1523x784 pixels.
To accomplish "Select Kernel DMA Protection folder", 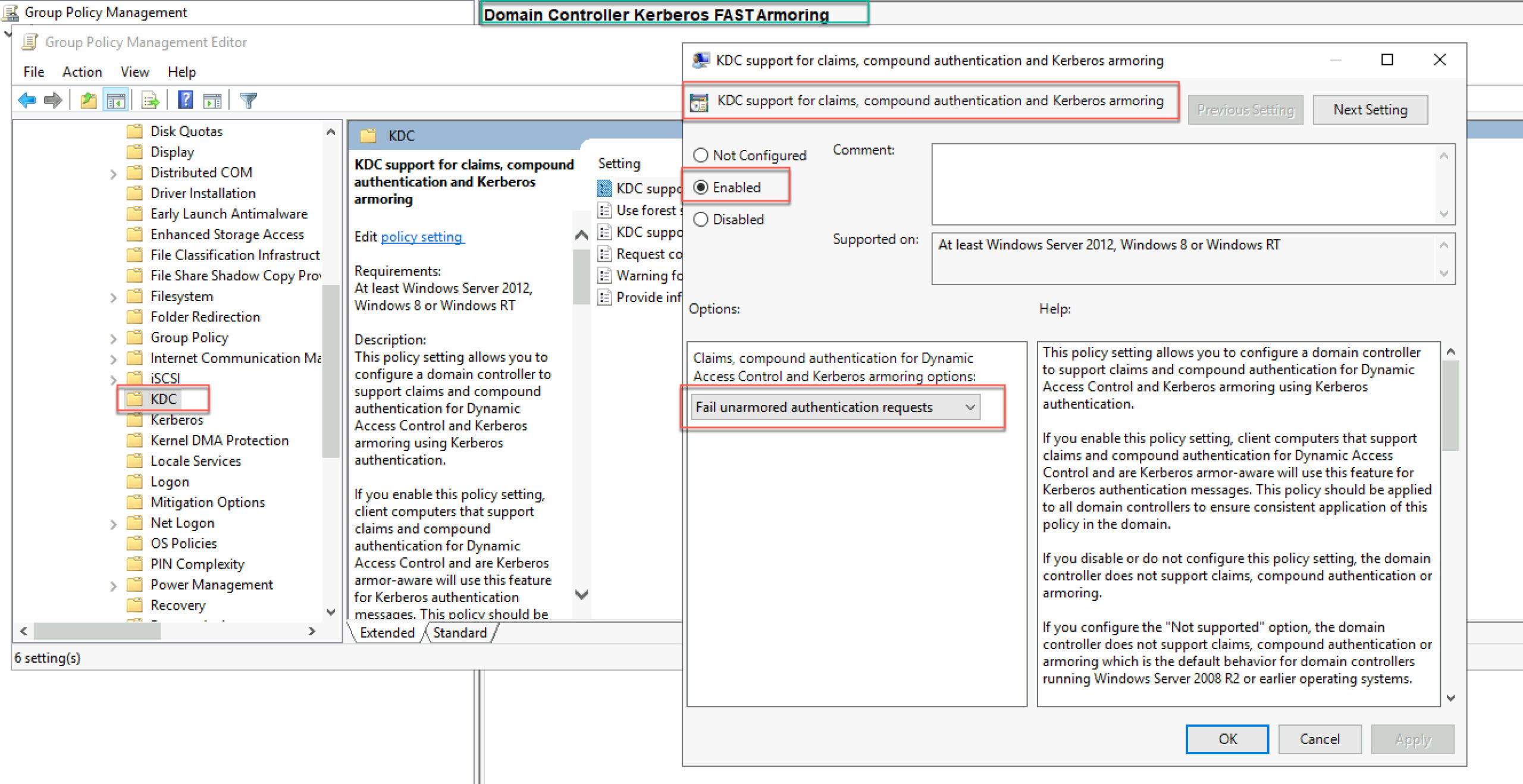I will tap(219, 440).
